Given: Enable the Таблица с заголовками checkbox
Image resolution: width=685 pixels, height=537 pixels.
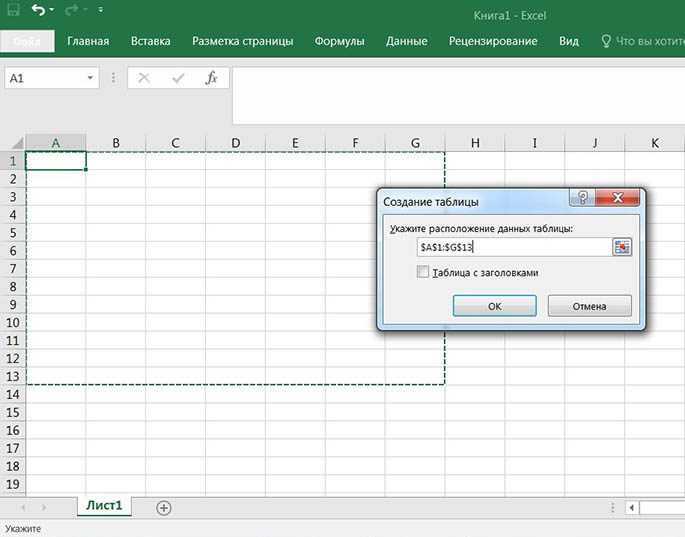Looking at the screenshot, I should 423,272.
